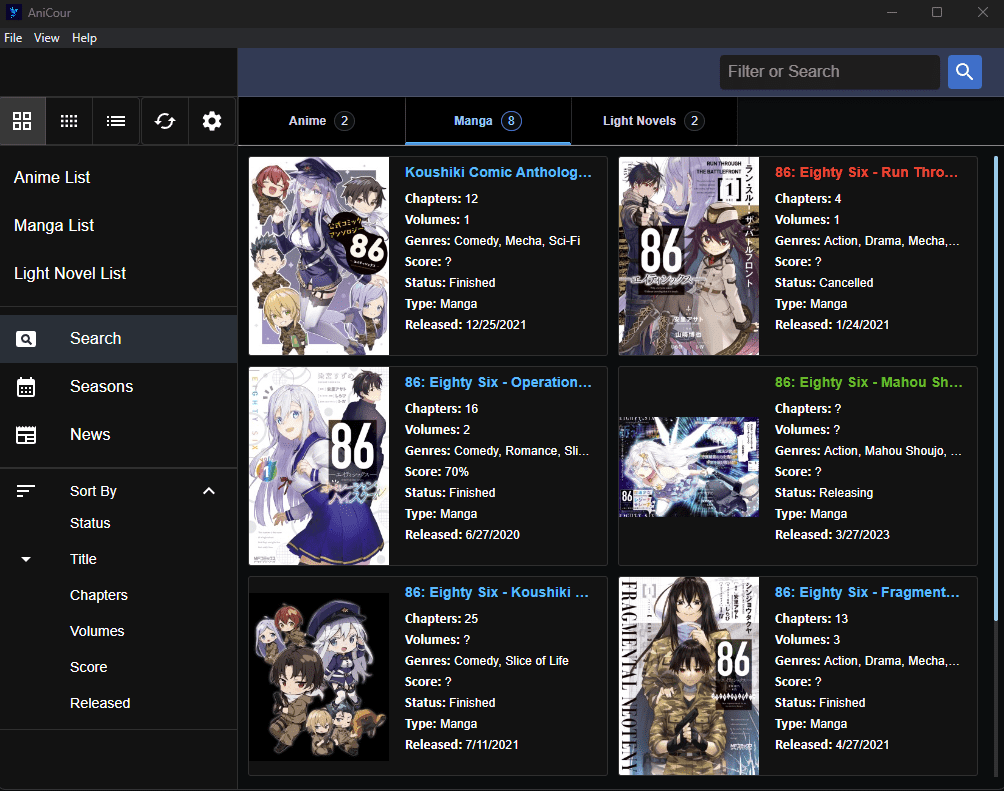The height and width of the screenshot is (791, 1004).
Task: Open settings gear icon
Action: [212, 121]
